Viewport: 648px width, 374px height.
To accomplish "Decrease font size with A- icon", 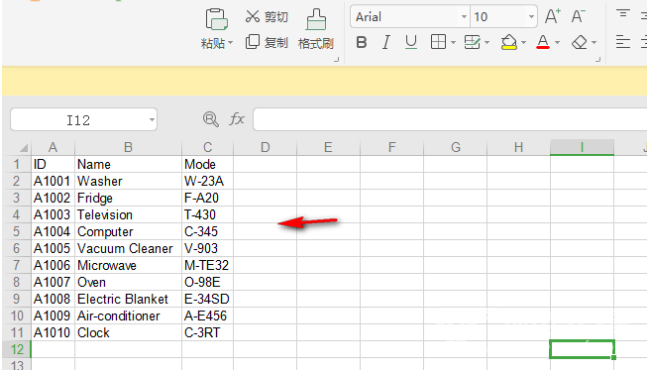I will coord(578,17).
